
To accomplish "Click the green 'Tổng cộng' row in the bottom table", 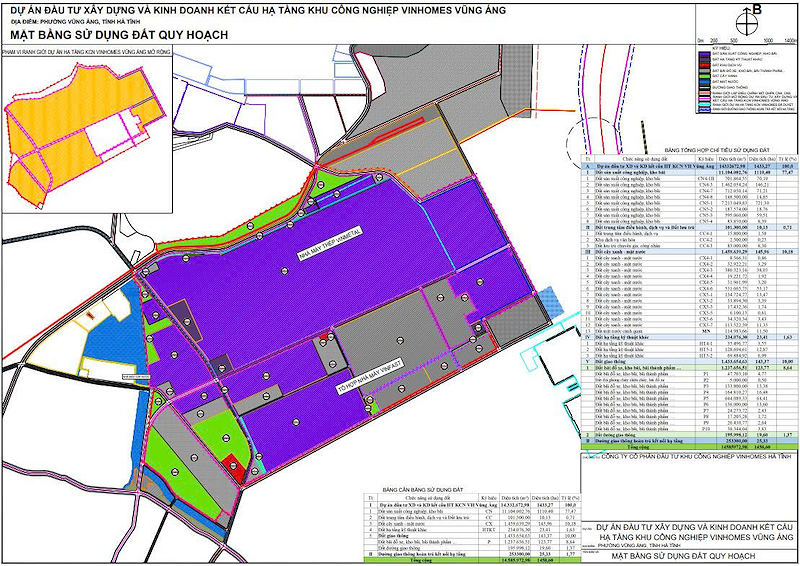I will [x=472, y=560].
